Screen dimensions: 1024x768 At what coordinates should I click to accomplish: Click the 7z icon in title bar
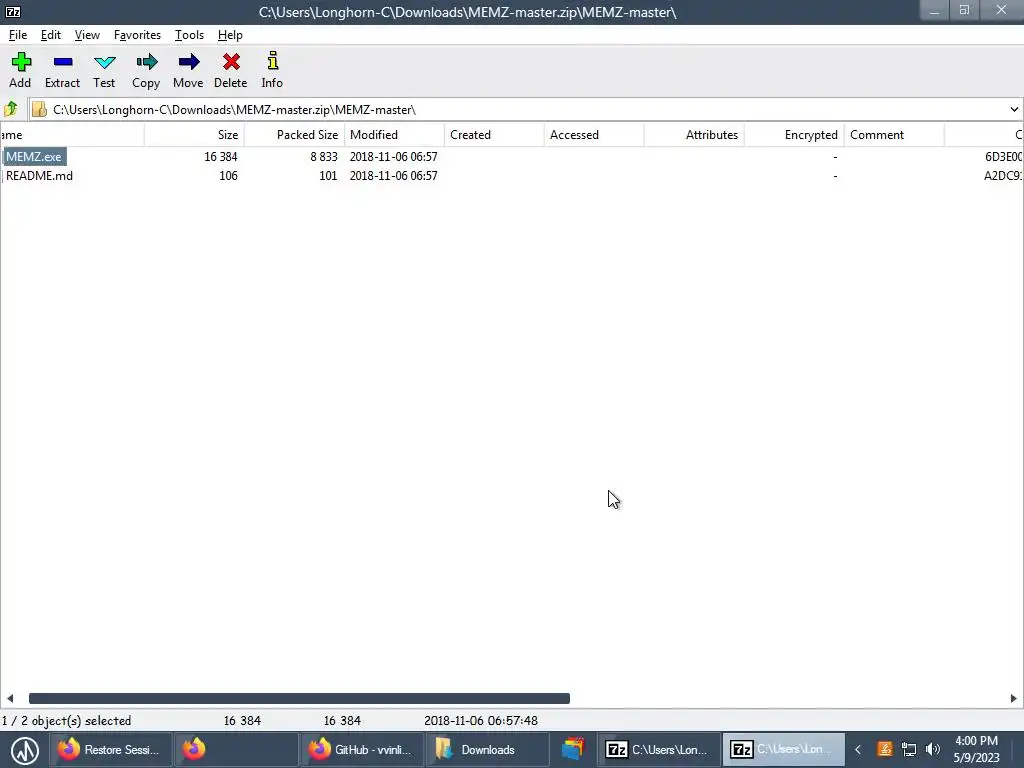[12, 12]
